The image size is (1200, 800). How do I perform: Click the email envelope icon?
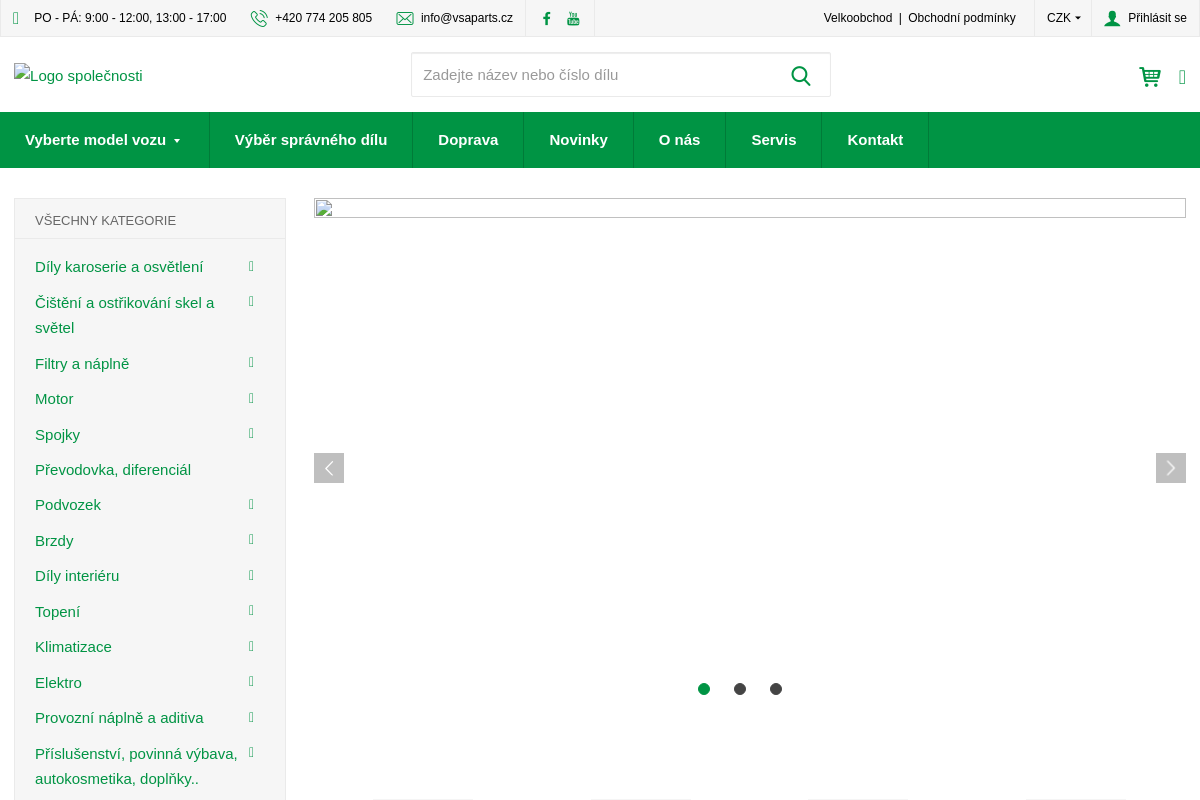tap(405, 18)
